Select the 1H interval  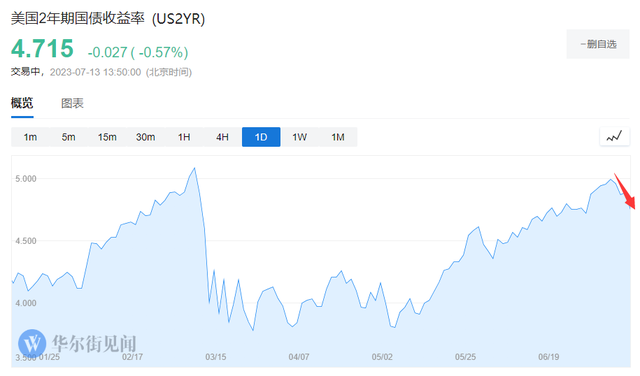tap(184, 137)
